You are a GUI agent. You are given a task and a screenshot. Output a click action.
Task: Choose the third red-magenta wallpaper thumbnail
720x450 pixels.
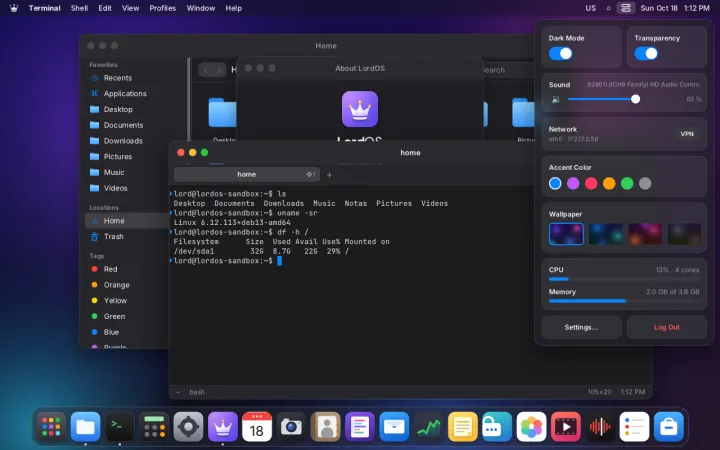coord(645,234)
